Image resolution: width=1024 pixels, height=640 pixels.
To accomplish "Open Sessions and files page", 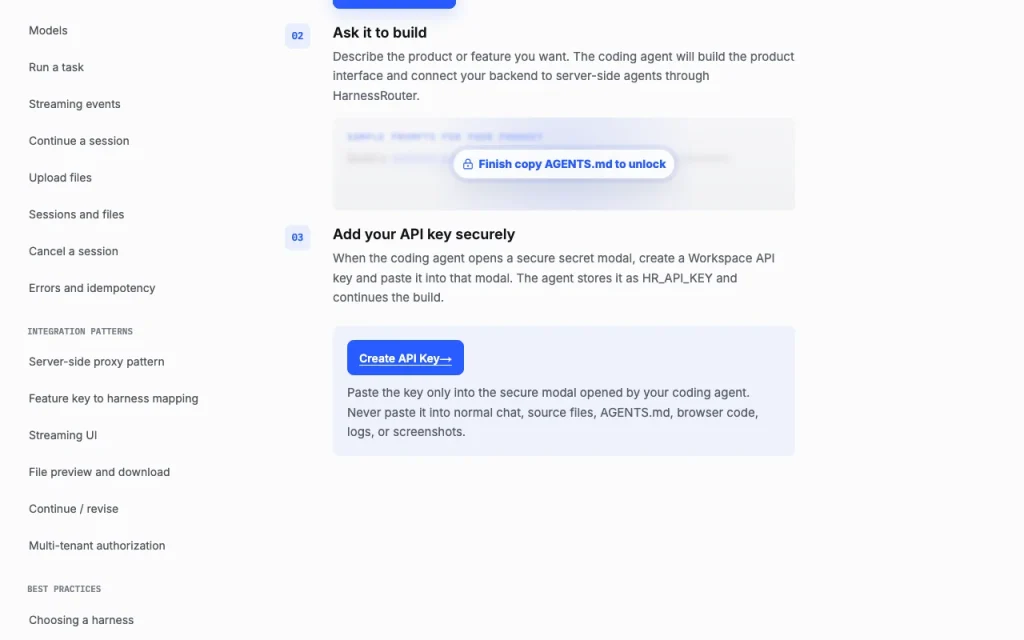I will [x=76, y=214].
